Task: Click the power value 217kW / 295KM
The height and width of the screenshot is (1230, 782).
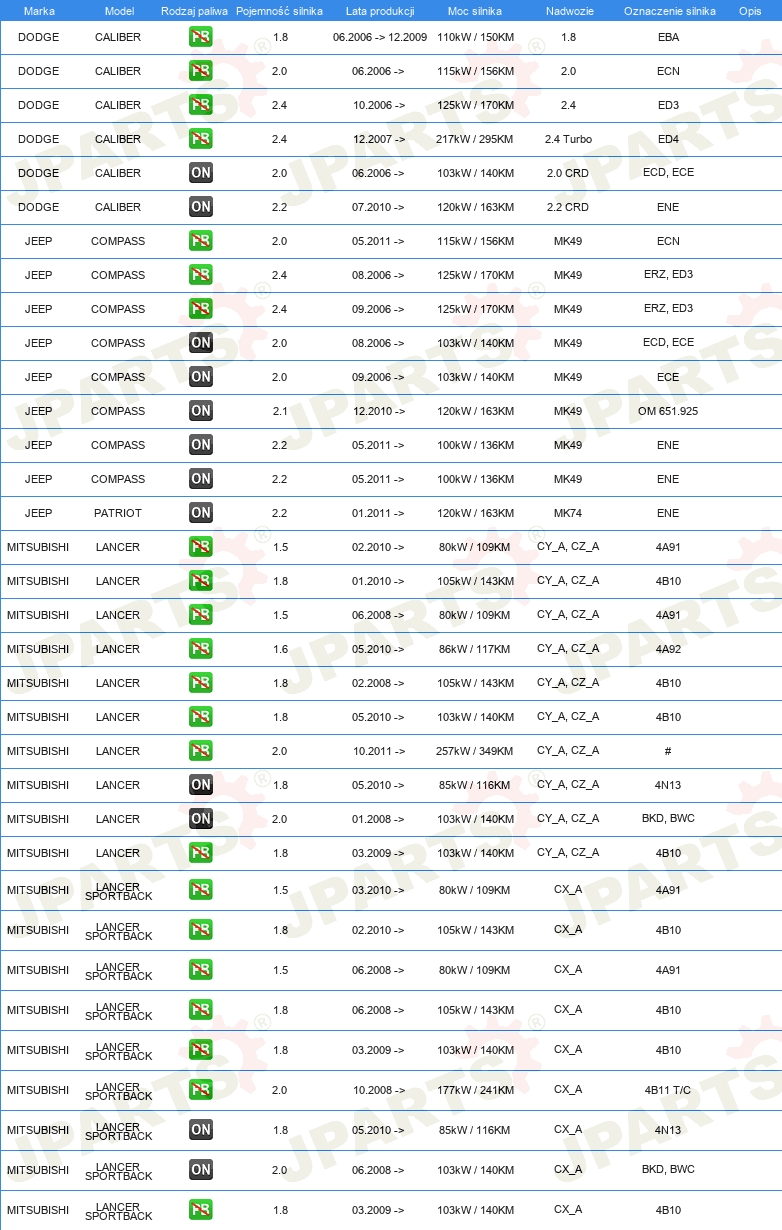Action: click(476, 139)
